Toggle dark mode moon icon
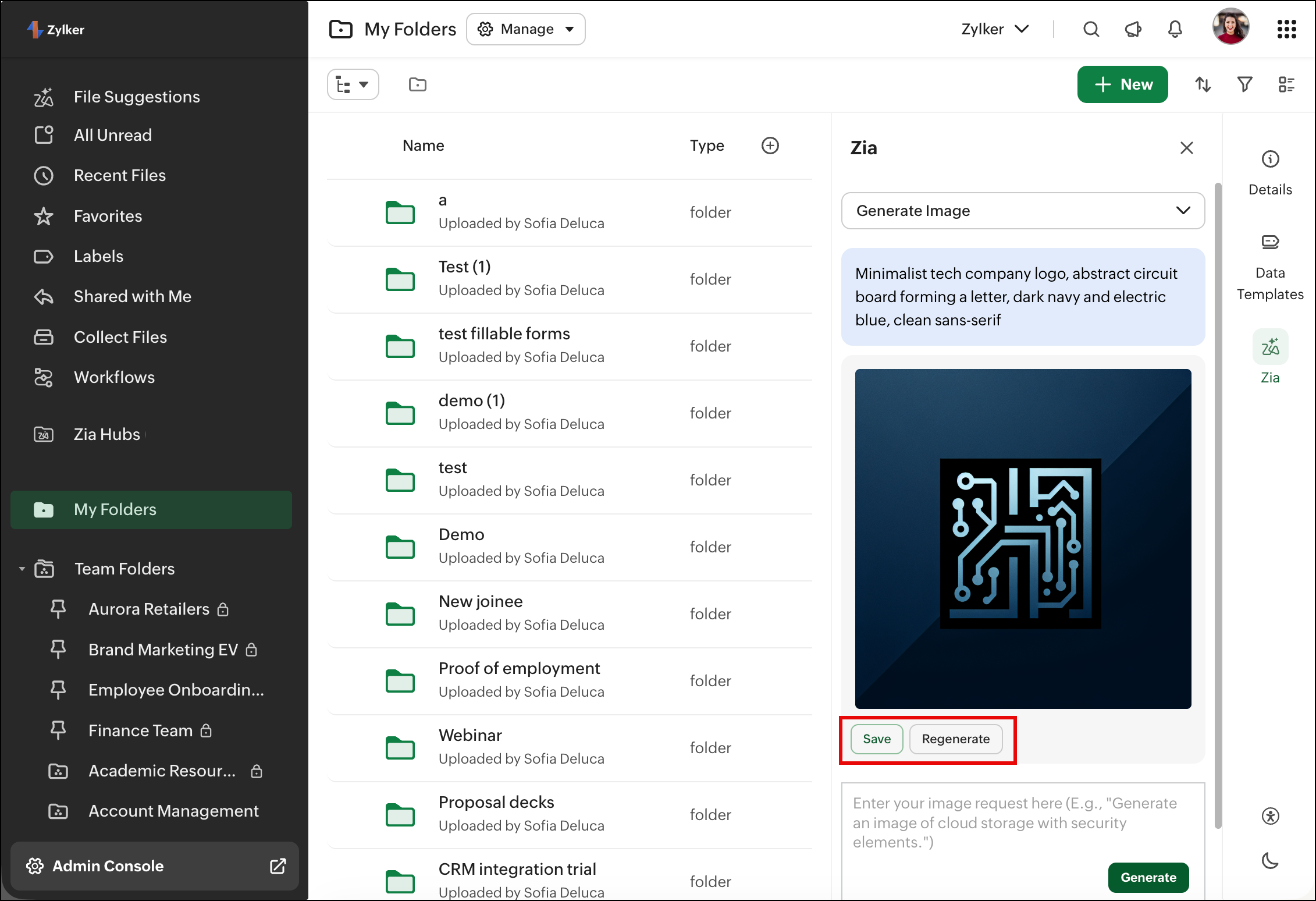1316x901 pixels. (1270, 860)
